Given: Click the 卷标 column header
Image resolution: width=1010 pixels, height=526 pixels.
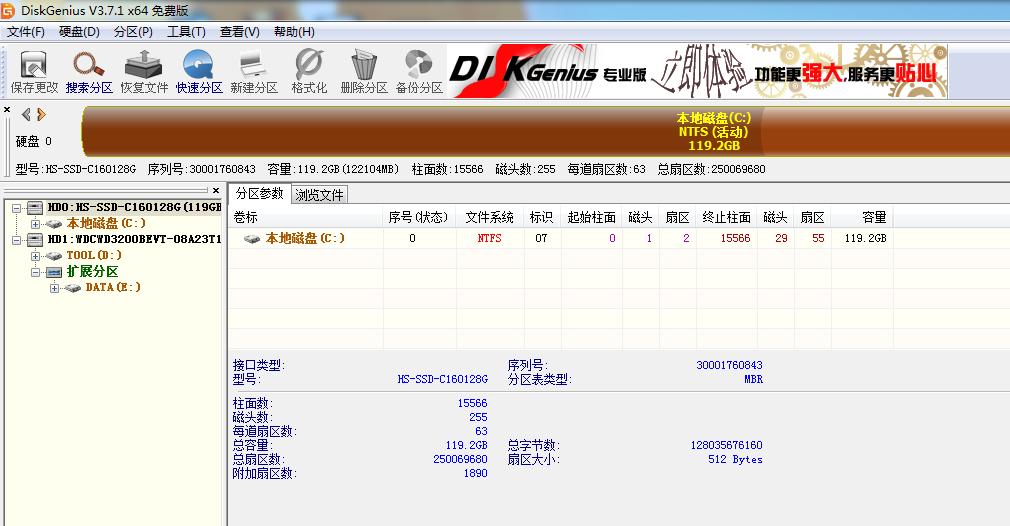Looking at the screenshot, I should click(x=306, y=218).
